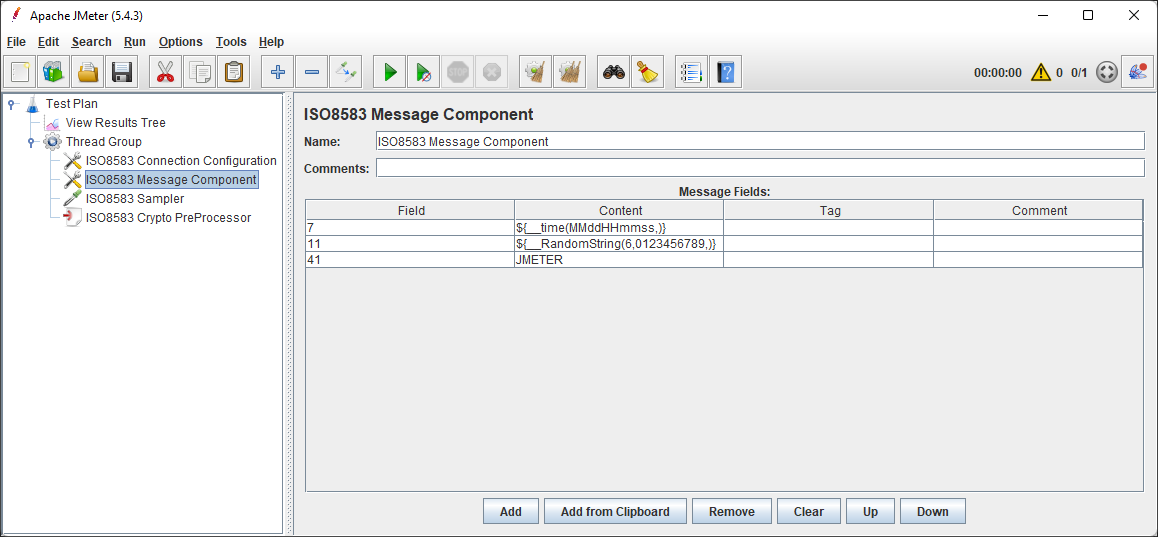Select the field 41 cell

click(411, 260)
